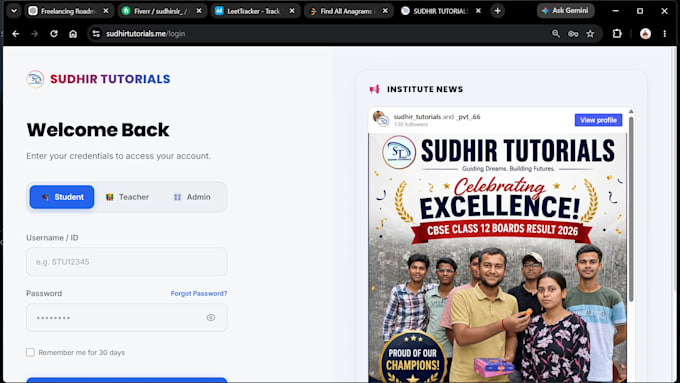Minimize the browser window

pos(615,11)
